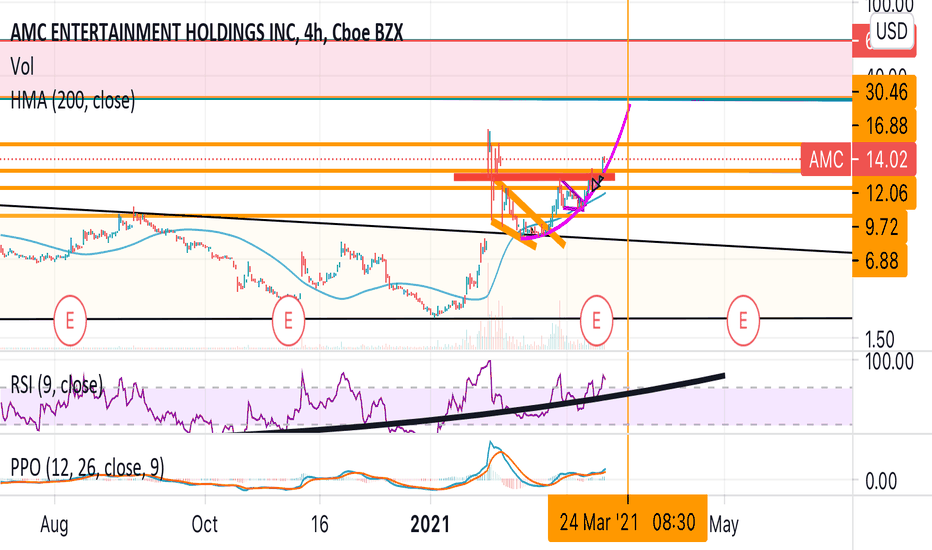
Task: Open the earnings marker below Oct
Action: pos(288,321)
